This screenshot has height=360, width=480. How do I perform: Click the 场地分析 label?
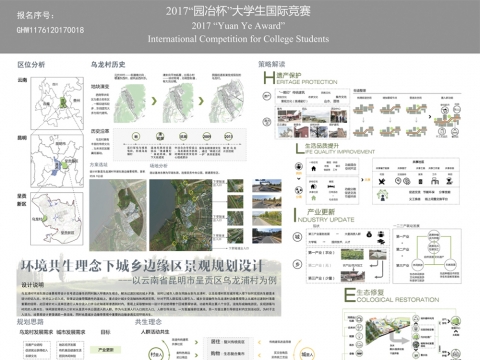pos(159,166)
